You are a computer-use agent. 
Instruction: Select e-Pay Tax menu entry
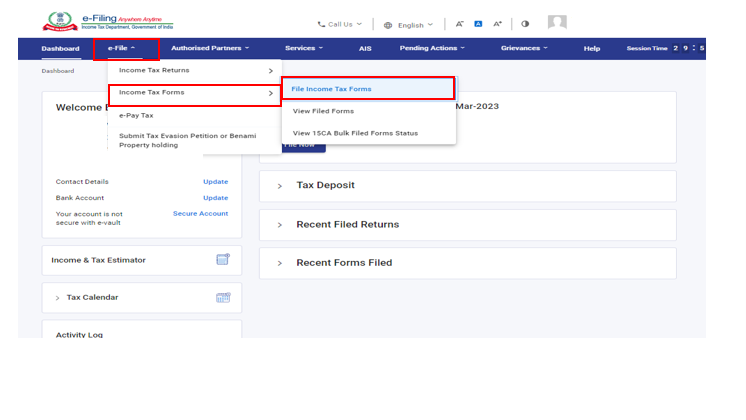(x=136, y=115)
